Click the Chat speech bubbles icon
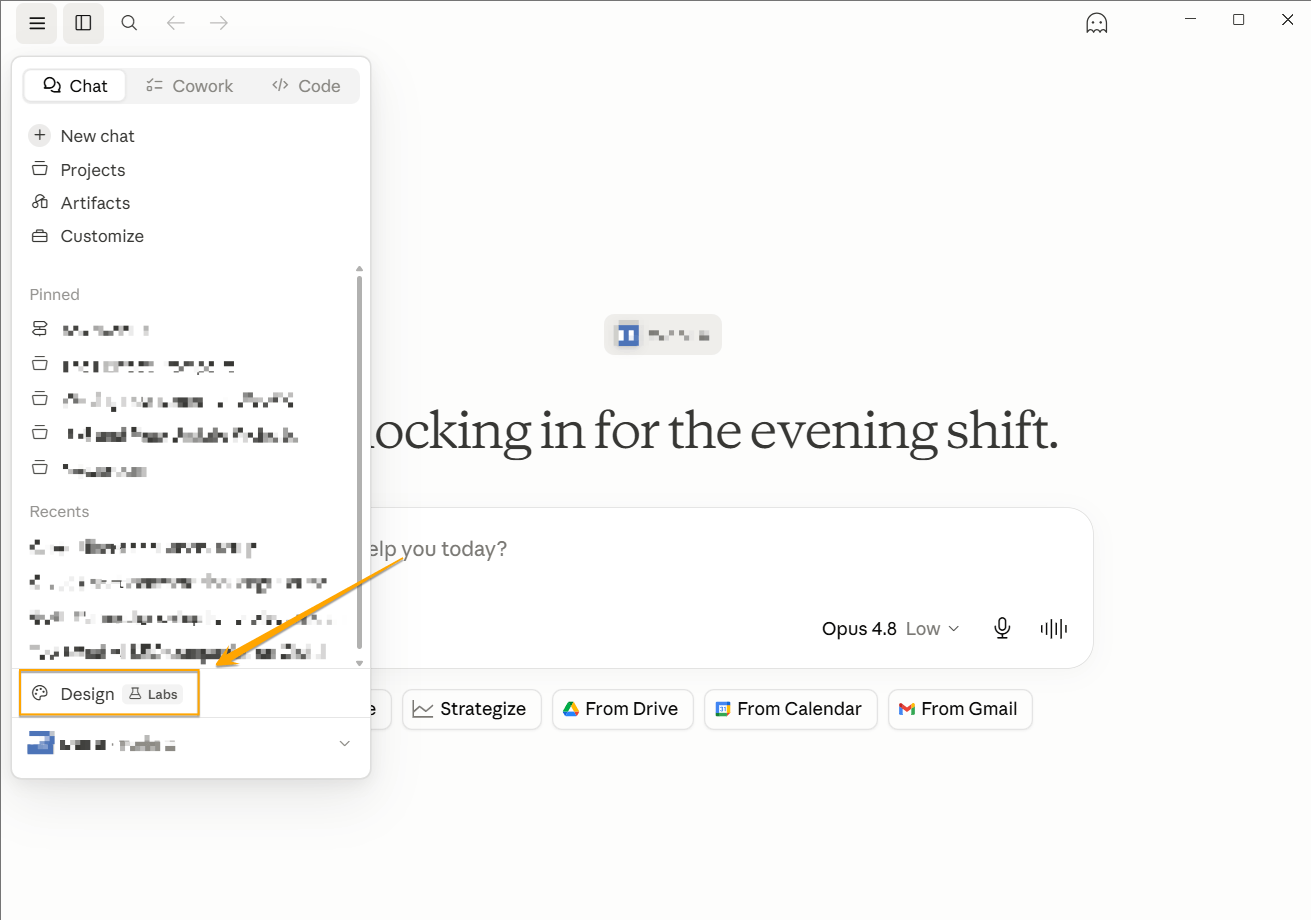The height and width of the screenshot is (920, 1311). (53, 86)
